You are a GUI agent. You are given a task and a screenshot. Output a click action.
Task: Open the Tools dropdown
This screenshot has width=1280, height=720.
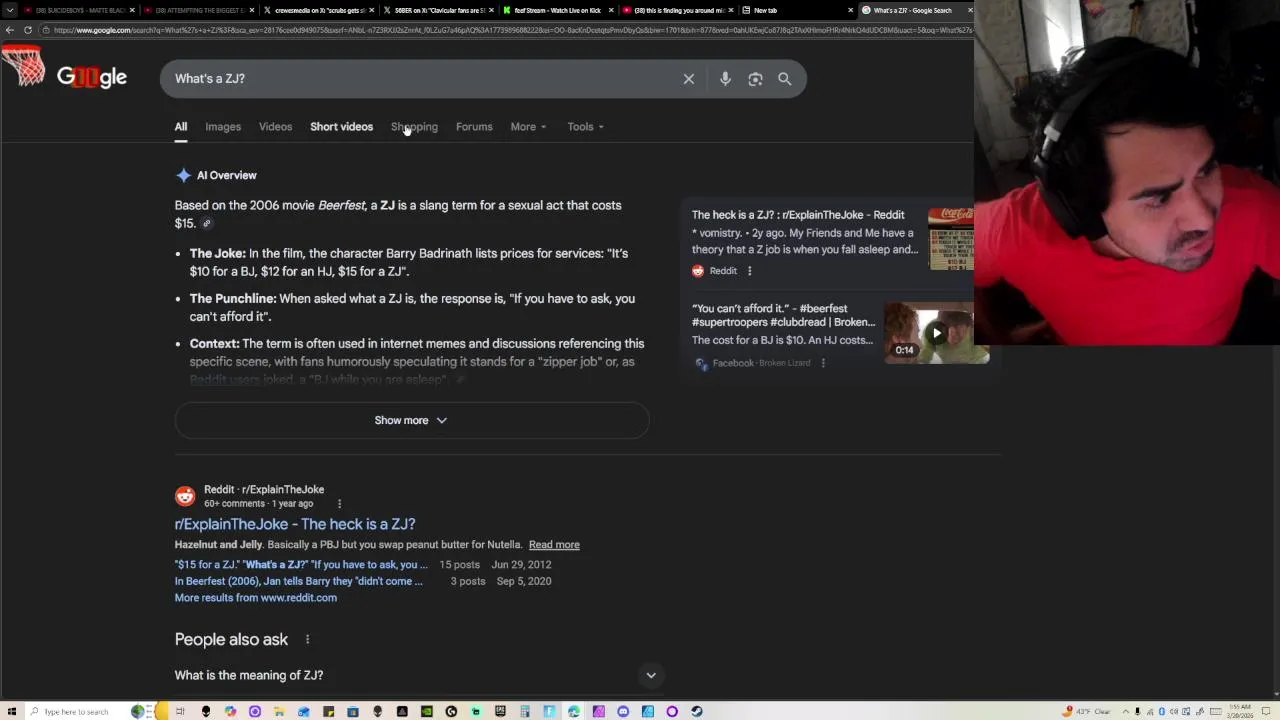[585, 127]
